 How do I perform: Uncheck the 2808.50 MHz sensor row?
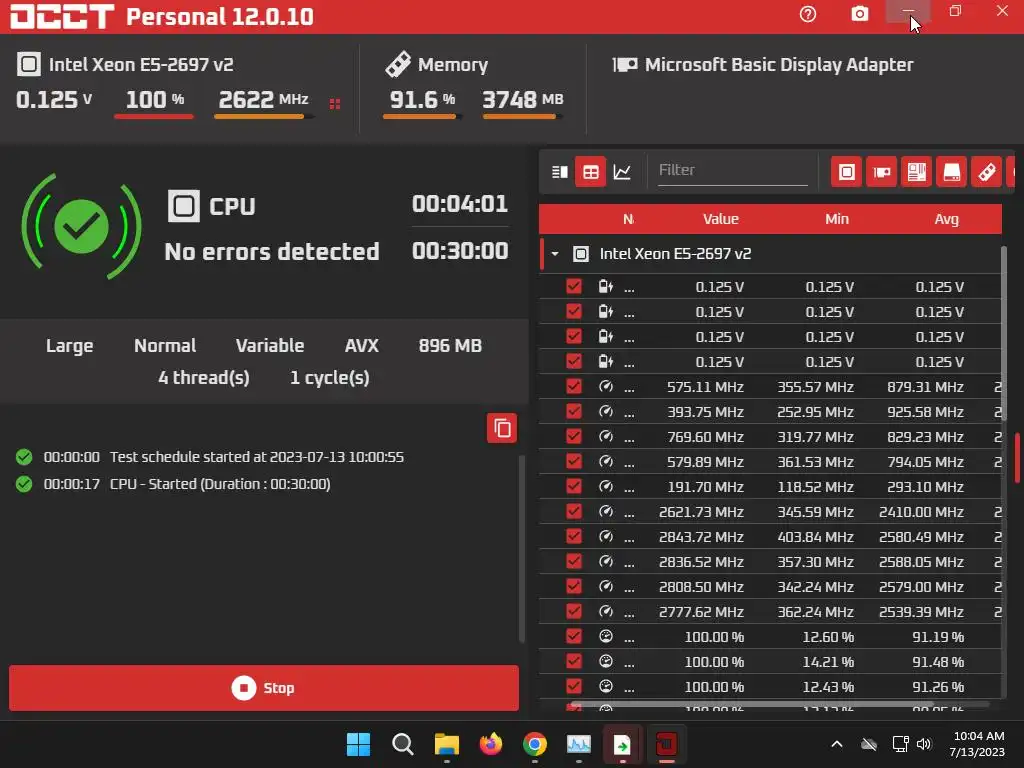(x=574, y=586)
